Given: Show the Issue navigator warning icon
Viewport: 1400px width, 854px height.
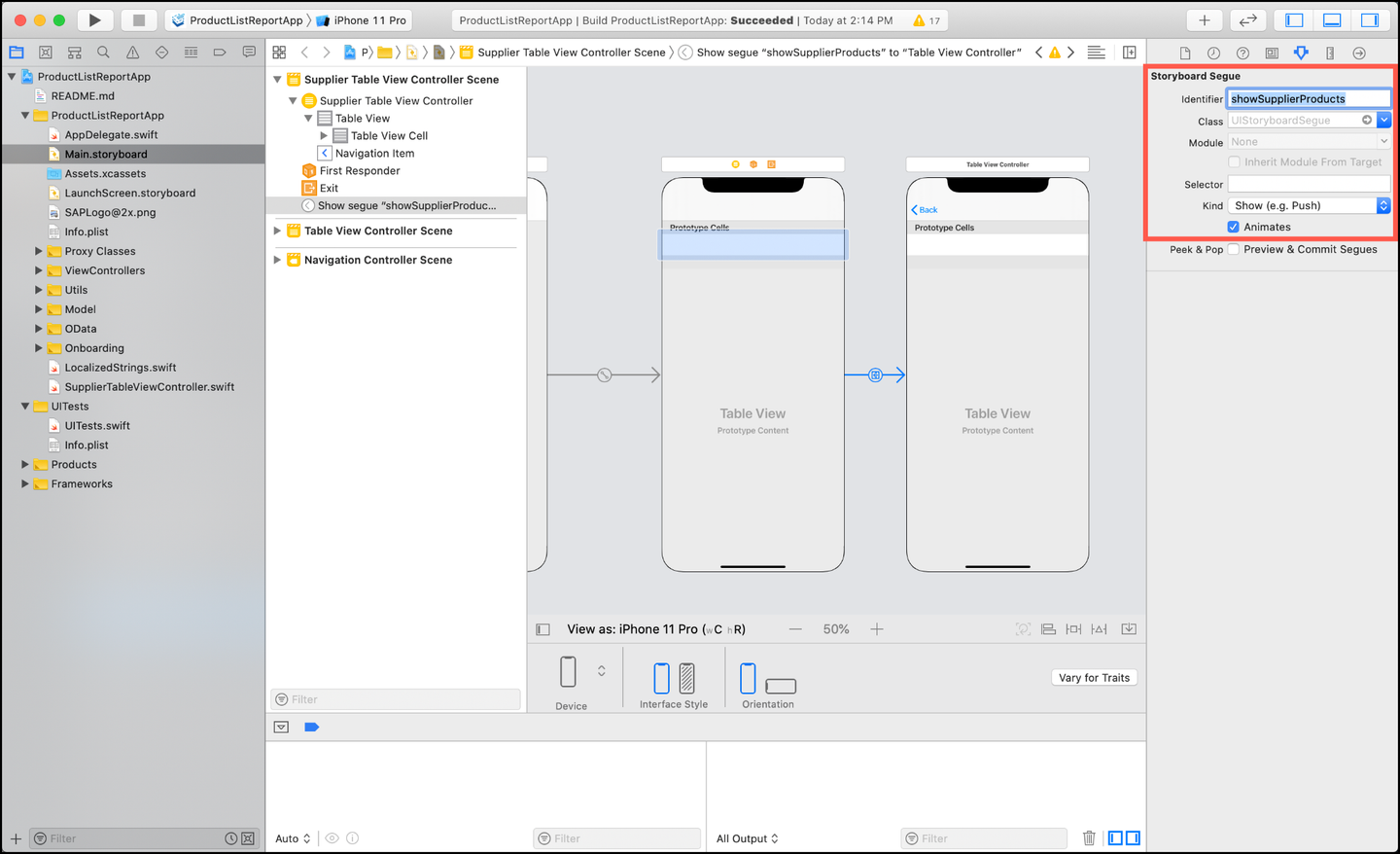Looking at the screenshot, I should pos(132,53).
